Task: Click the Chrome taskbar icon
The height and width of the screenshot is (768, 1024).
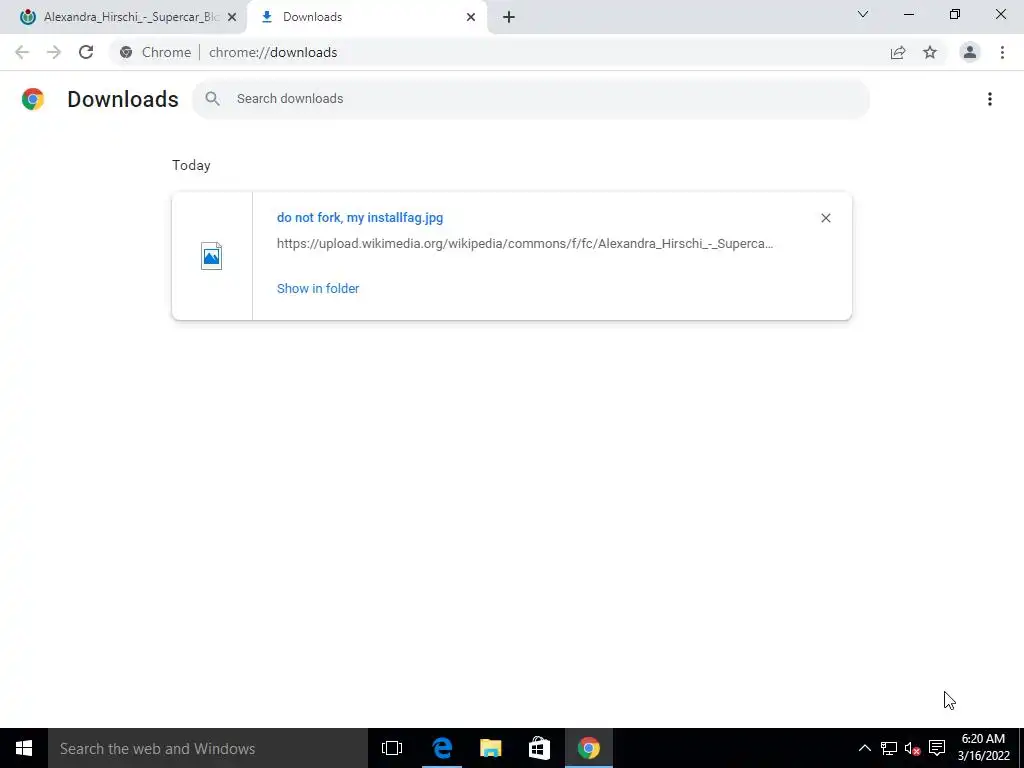Action: (588, 748)
